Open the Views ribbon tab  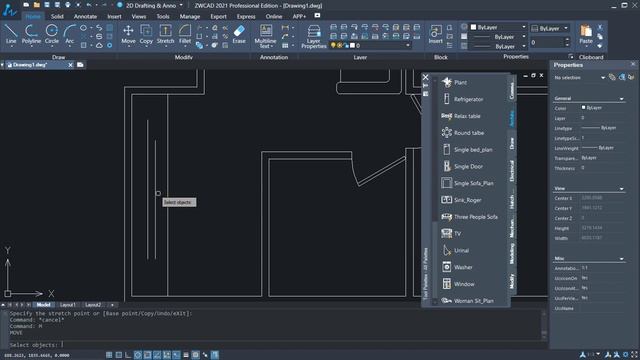139,16
